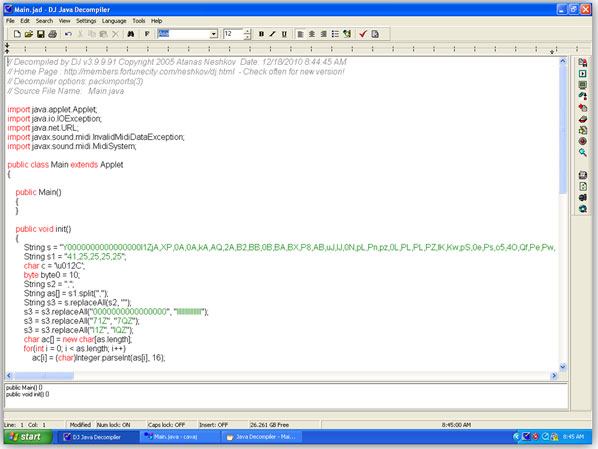Open the Language menu
This screenshot has width=598, height=449.
114,21
